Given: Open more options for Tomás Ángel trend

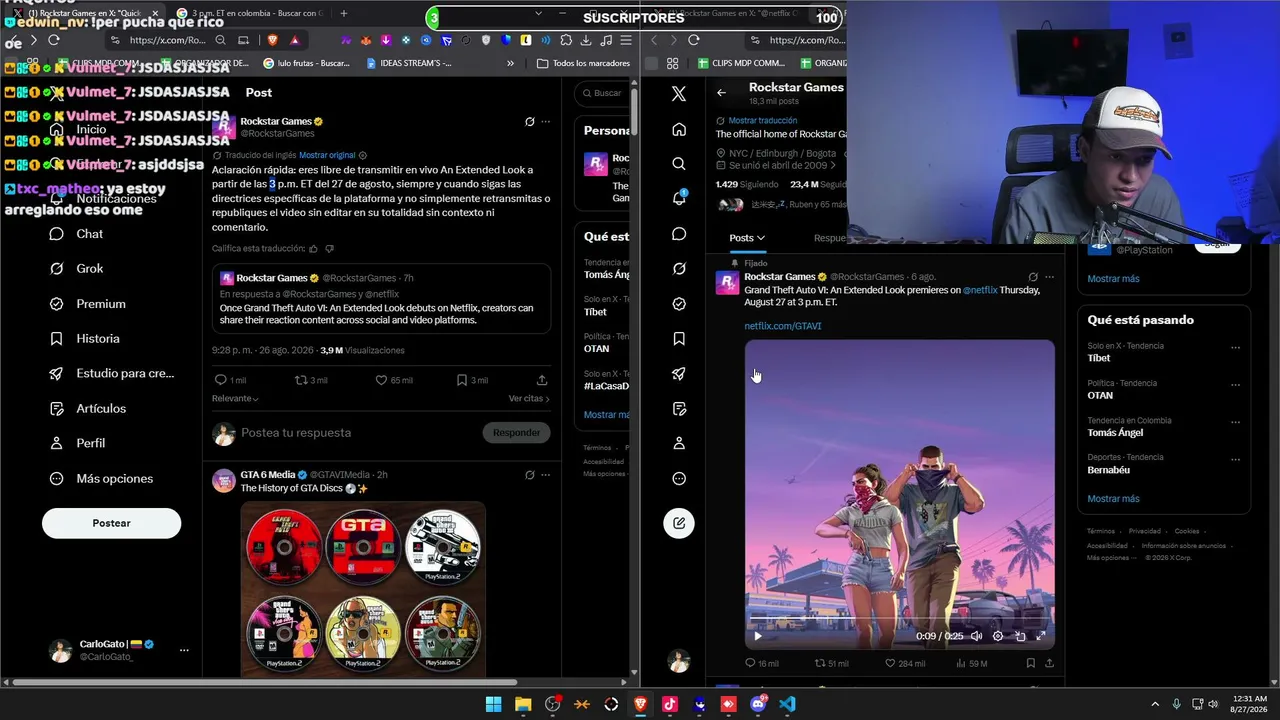Looking at the screenshot, I should pos(1235,423).
